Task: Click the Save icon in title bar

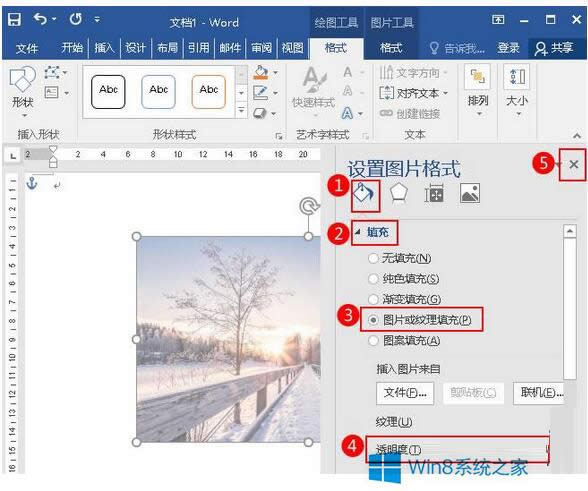Action: (x=14, y=19)
